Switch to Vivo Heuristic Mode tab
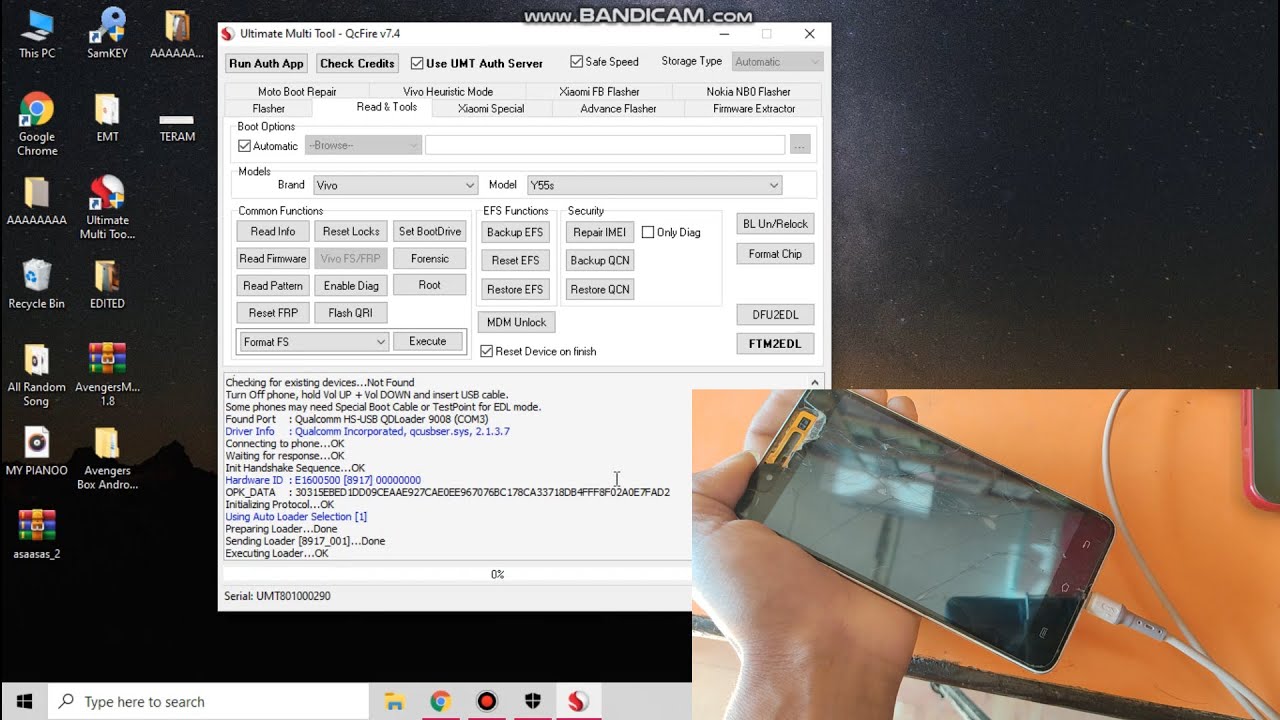 click(x=448, y=91)
